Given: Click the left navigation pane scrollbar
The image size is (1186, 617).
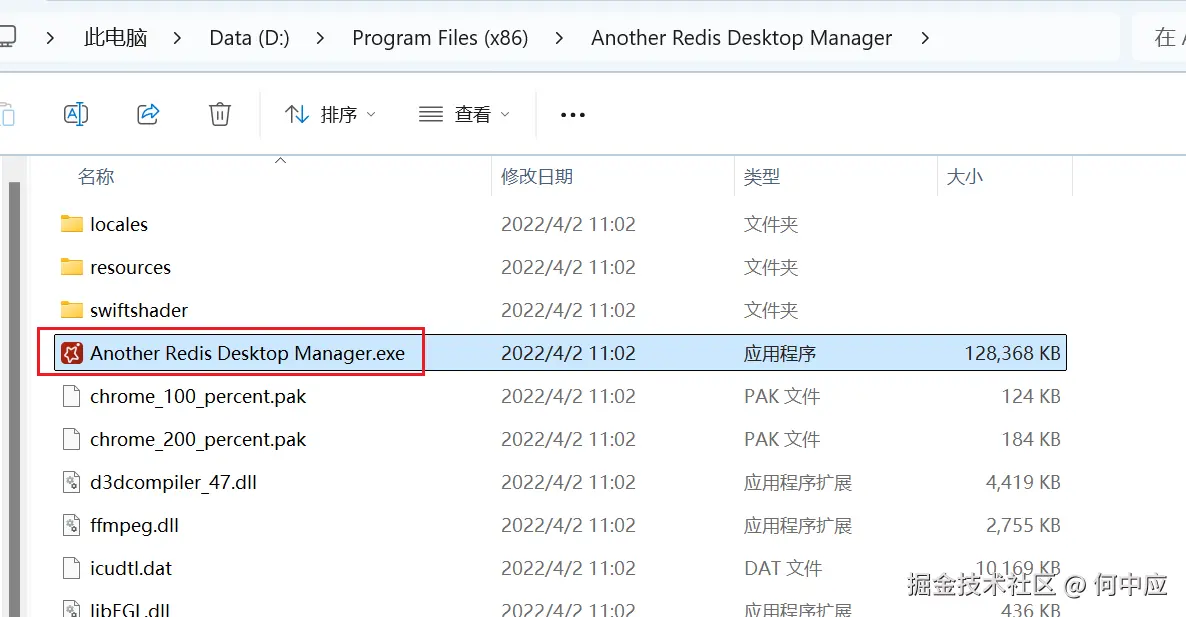Looking at the screenshot, I should point(14,398).
